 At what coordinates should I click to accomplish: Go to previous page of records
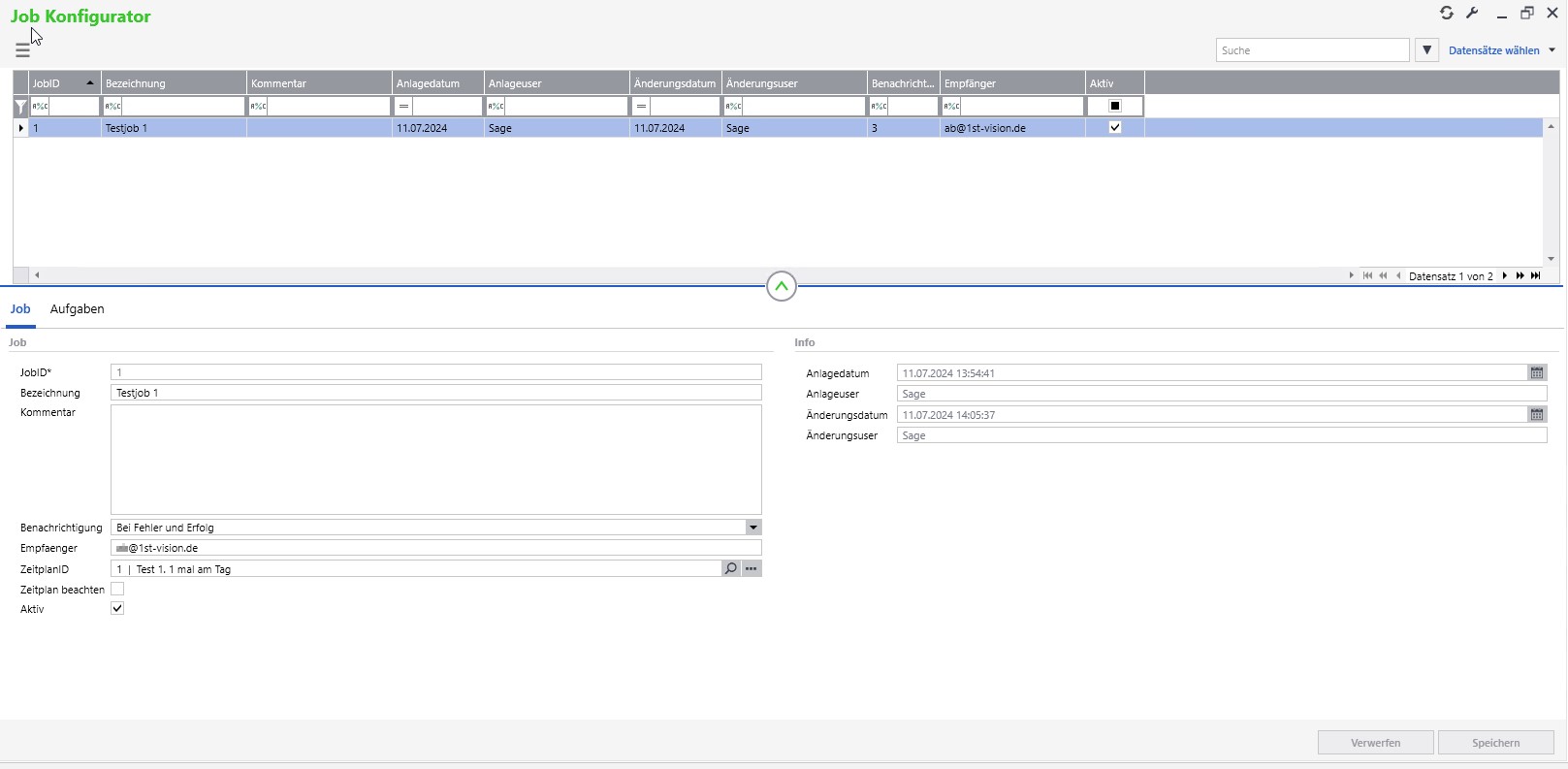(x=1383, y=276)
